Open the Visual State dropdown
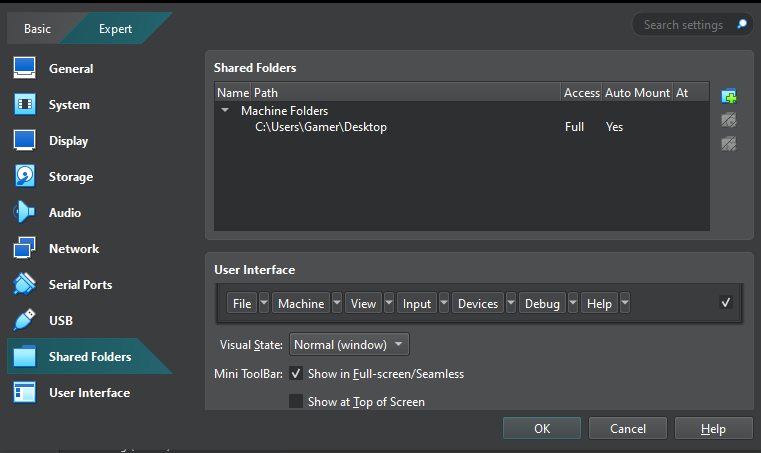 (349, 345)
